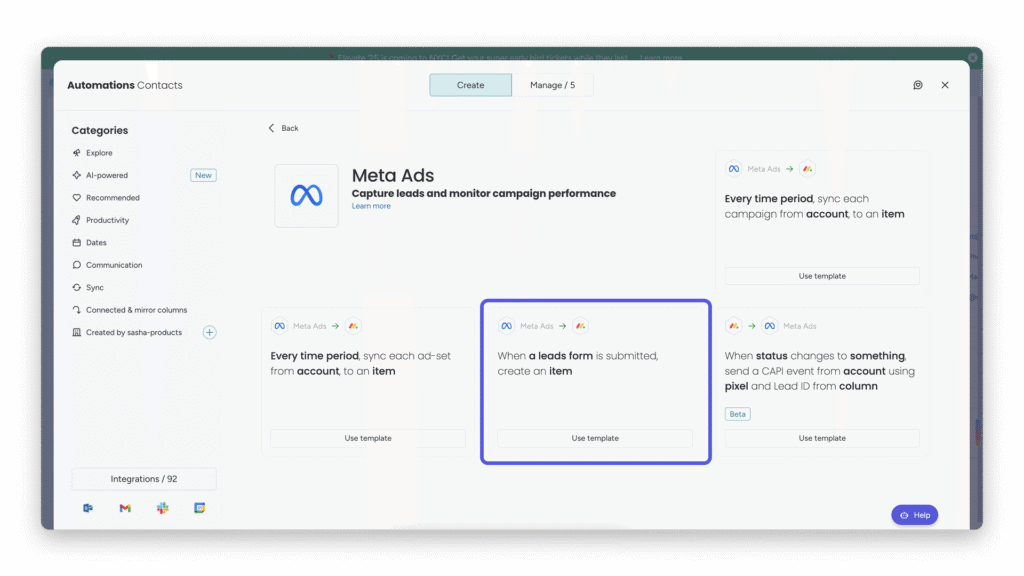
Task: Open Created by sasha-products category
Action: click(134, 332)
